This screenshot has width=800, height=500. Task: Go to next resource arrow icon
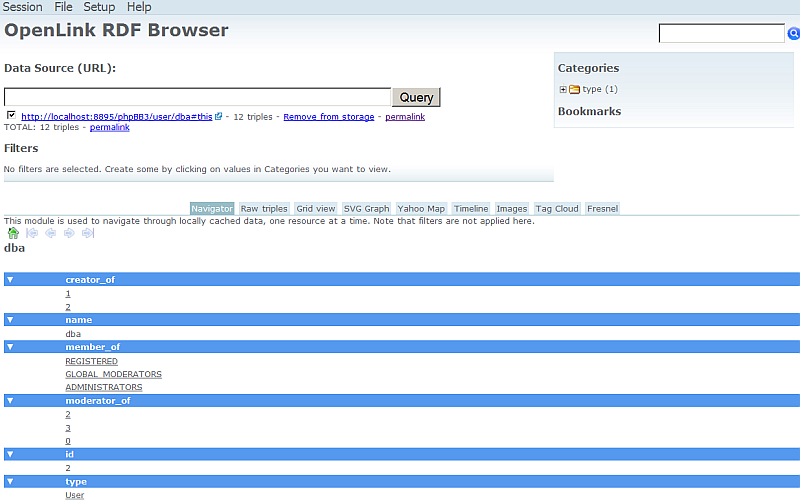click(x=69, y=233)
